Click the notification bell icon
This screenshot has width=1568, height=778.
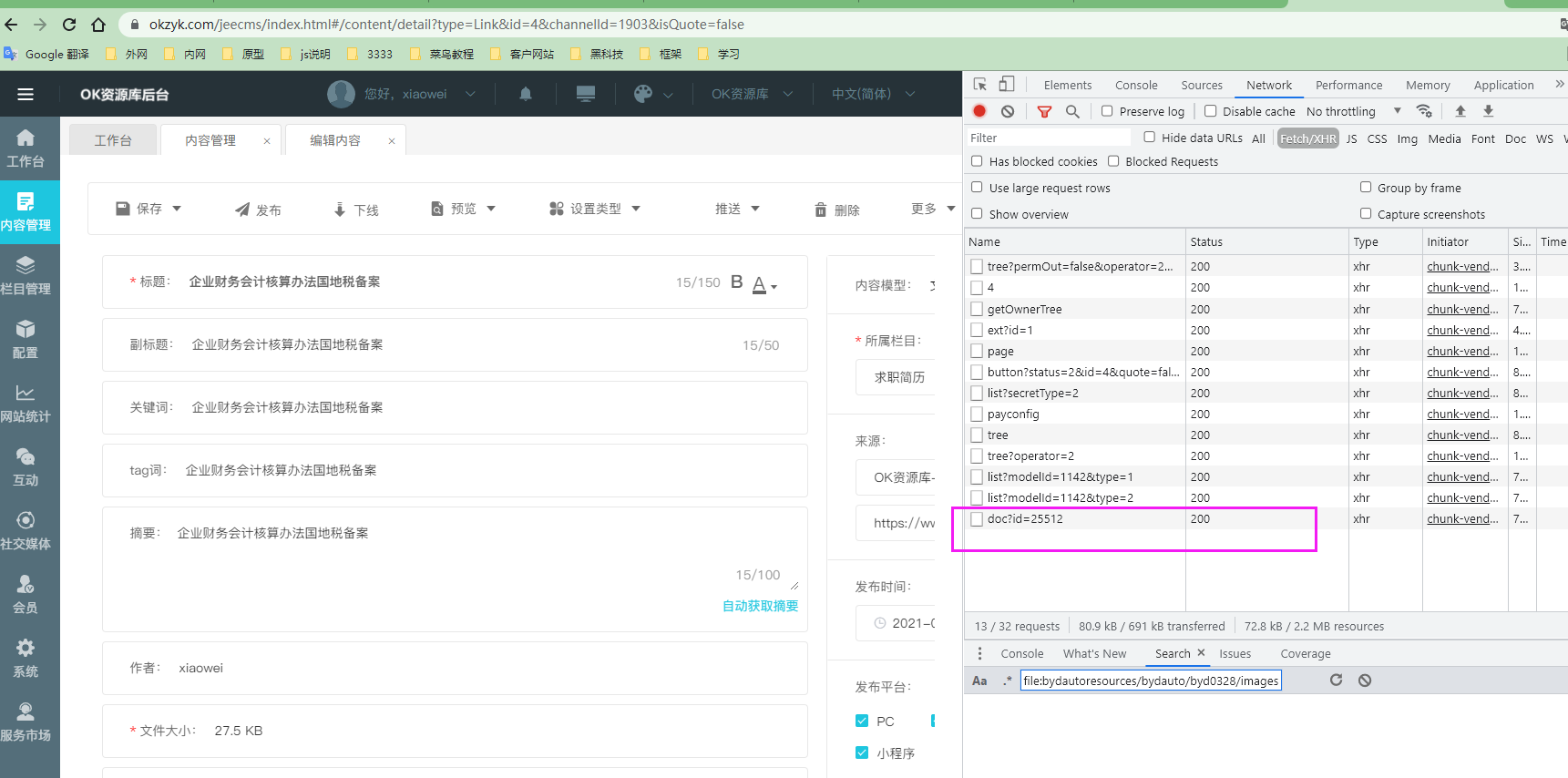pos(526,94)
